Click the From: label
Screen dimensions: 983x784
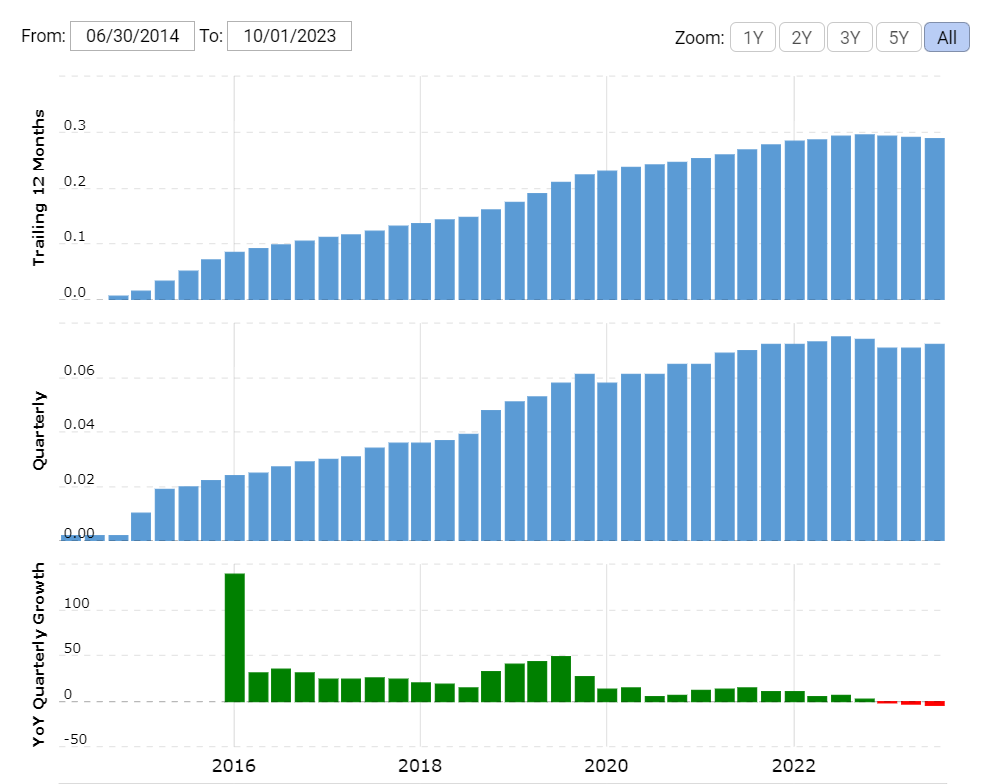(x=43, y=36)
